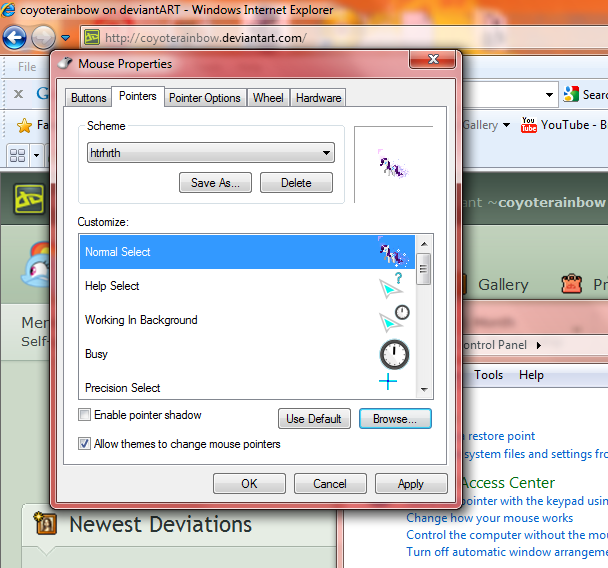Switch to the Wheel tab
Image resolution: width=608 pixels, height=568 pixels.
point(268,98)
